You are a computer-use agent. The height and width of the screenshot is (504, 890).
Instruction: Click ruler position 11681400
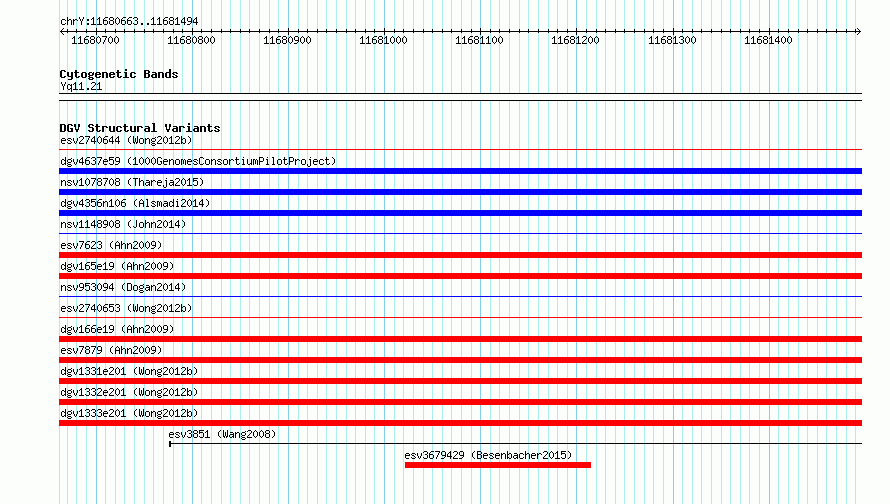768,40
